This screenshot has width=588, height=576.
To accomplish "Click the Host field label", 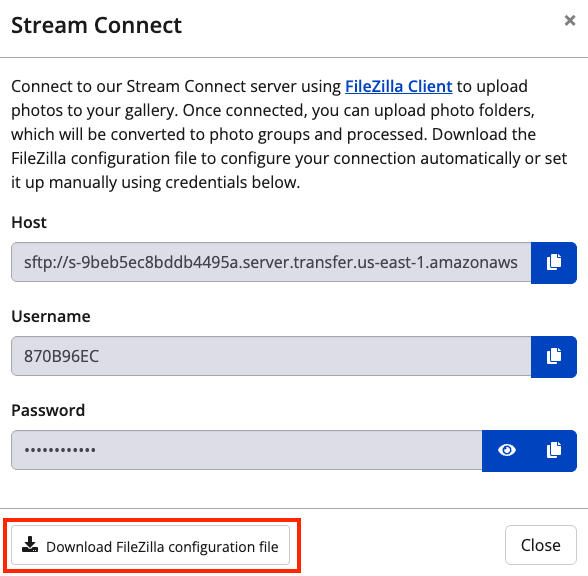I will pyautogui.click(x=29, y=222).
